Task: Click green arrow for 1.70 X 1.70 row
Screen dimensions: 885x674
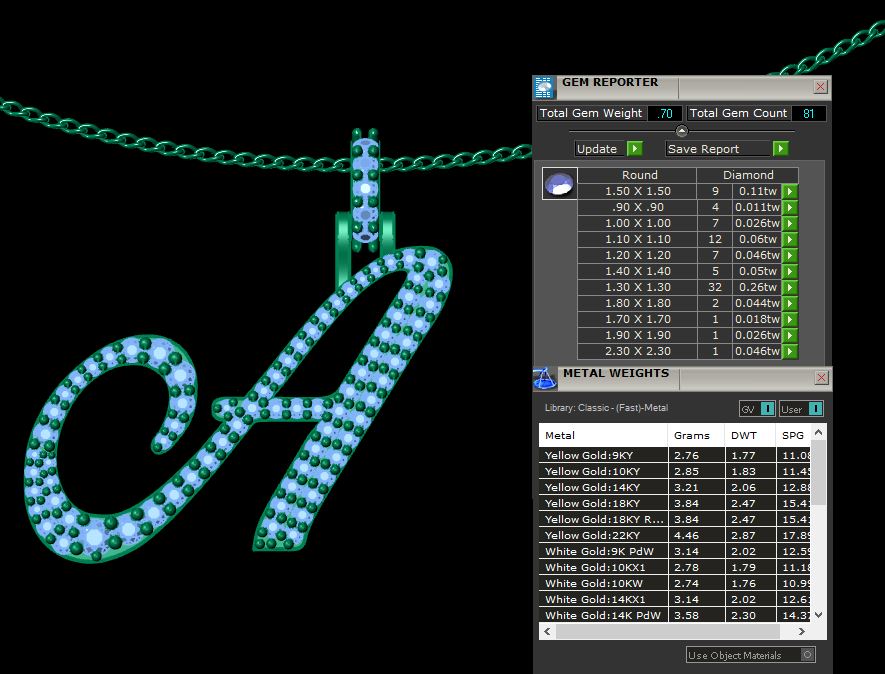Action: point(790,319)
